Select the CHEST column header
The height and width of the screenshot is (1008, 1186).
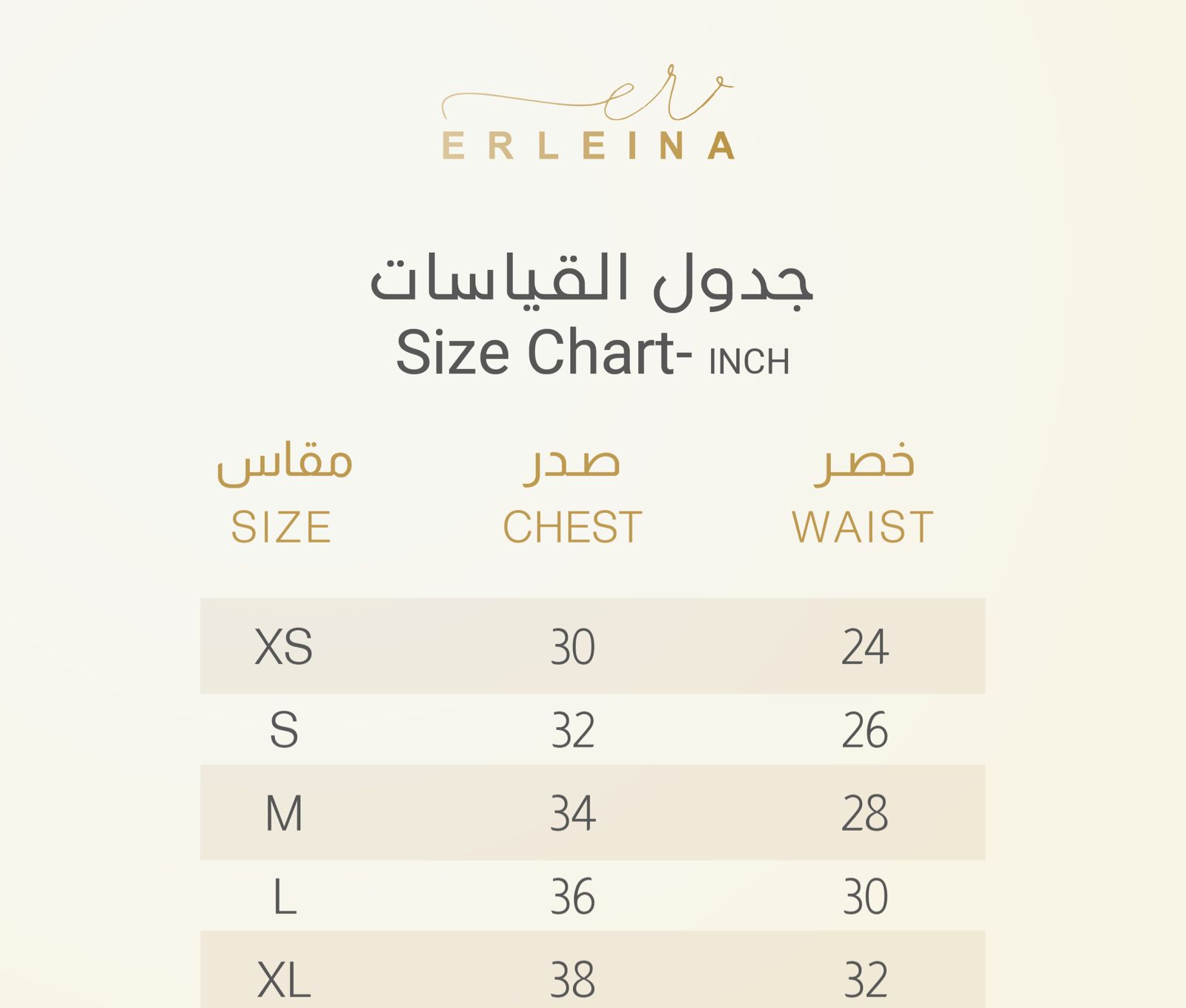pyautogui.click(x=572, y=527)
